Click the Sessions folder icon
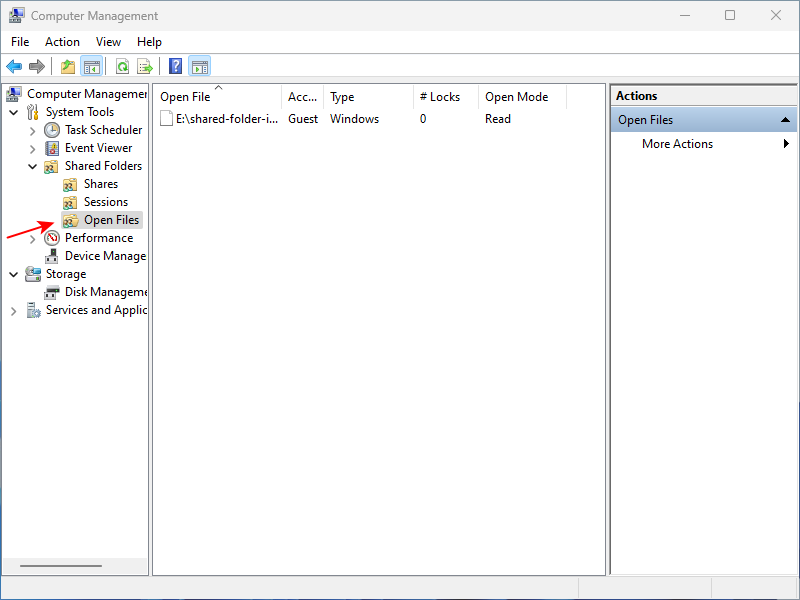Image resolution: width=800 pixels, height=600 pixels. point(70,202)
